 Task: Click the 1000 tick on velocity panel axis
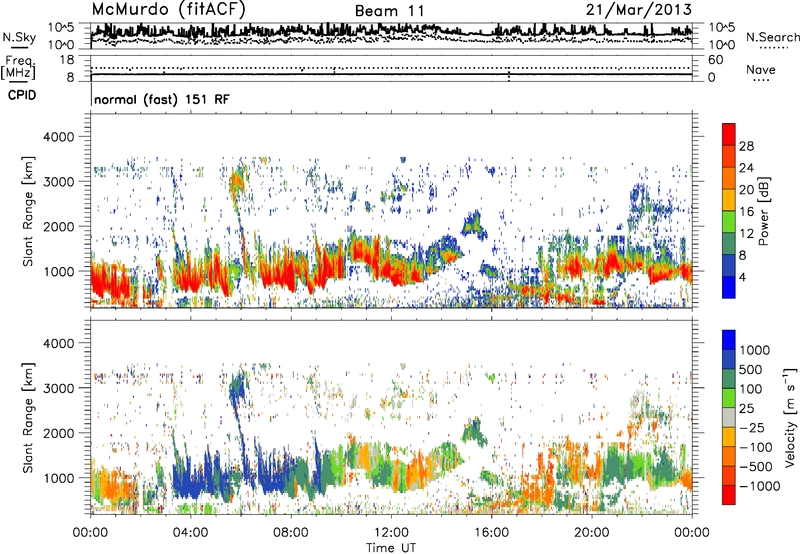[x=58, y=478]
